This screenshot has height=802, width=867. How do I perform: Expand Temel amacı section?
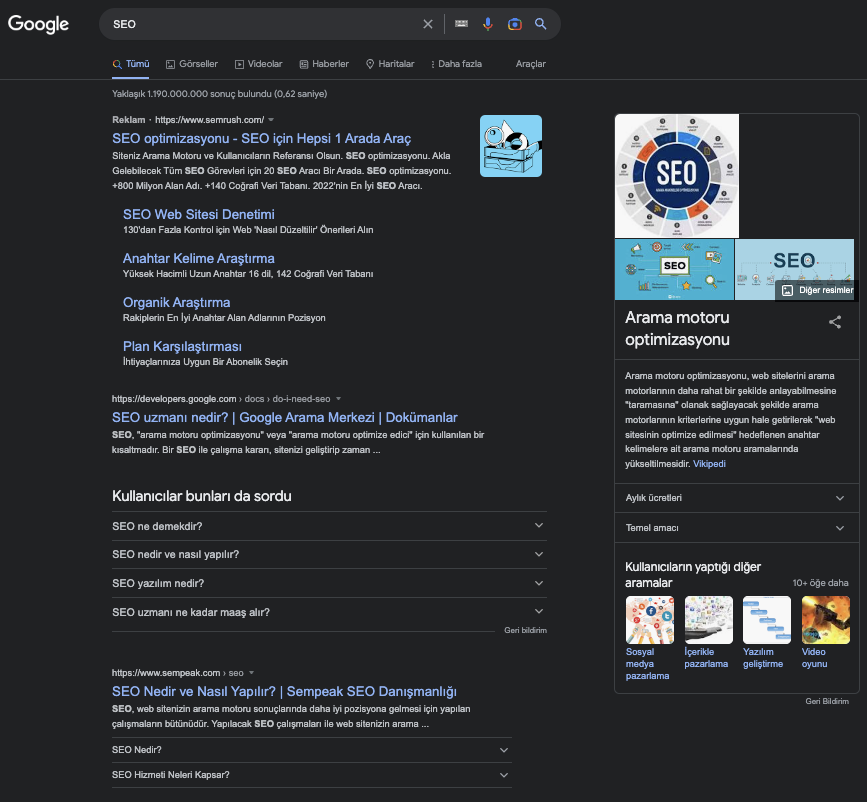pos(735,527)
